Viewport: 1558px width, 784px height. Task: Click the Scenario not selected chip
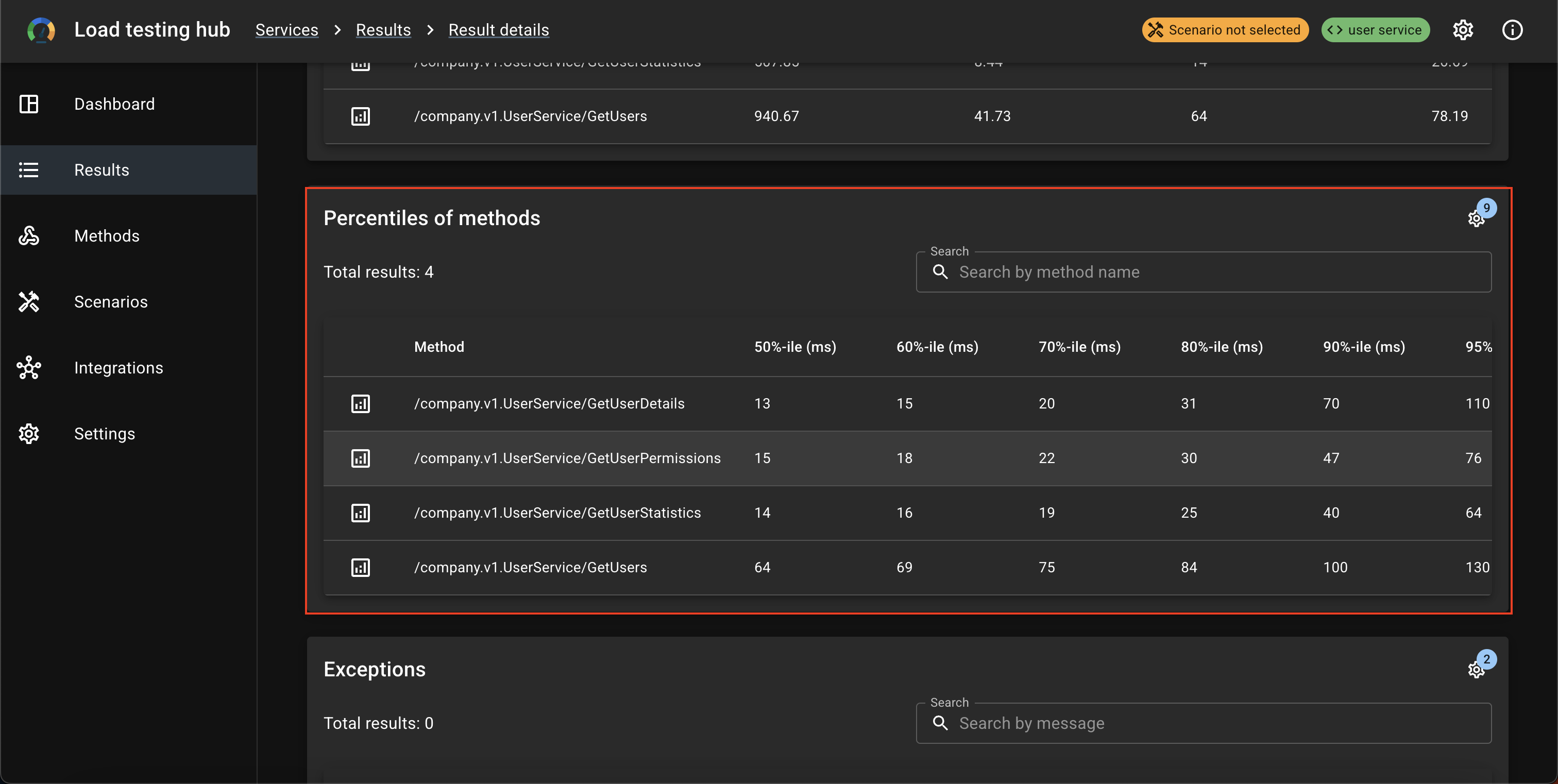pos(1225,30)
